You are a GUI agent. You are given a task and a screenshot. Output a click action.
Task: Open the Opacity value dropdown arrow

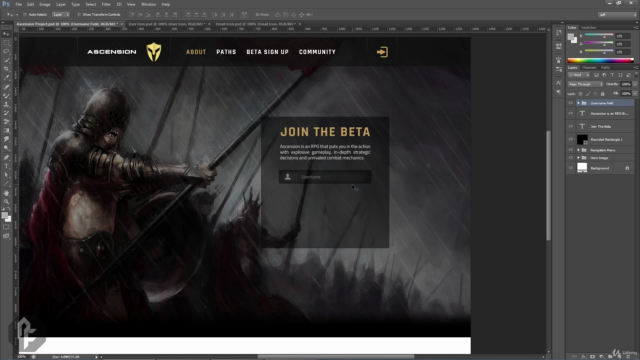pos(635,84)
